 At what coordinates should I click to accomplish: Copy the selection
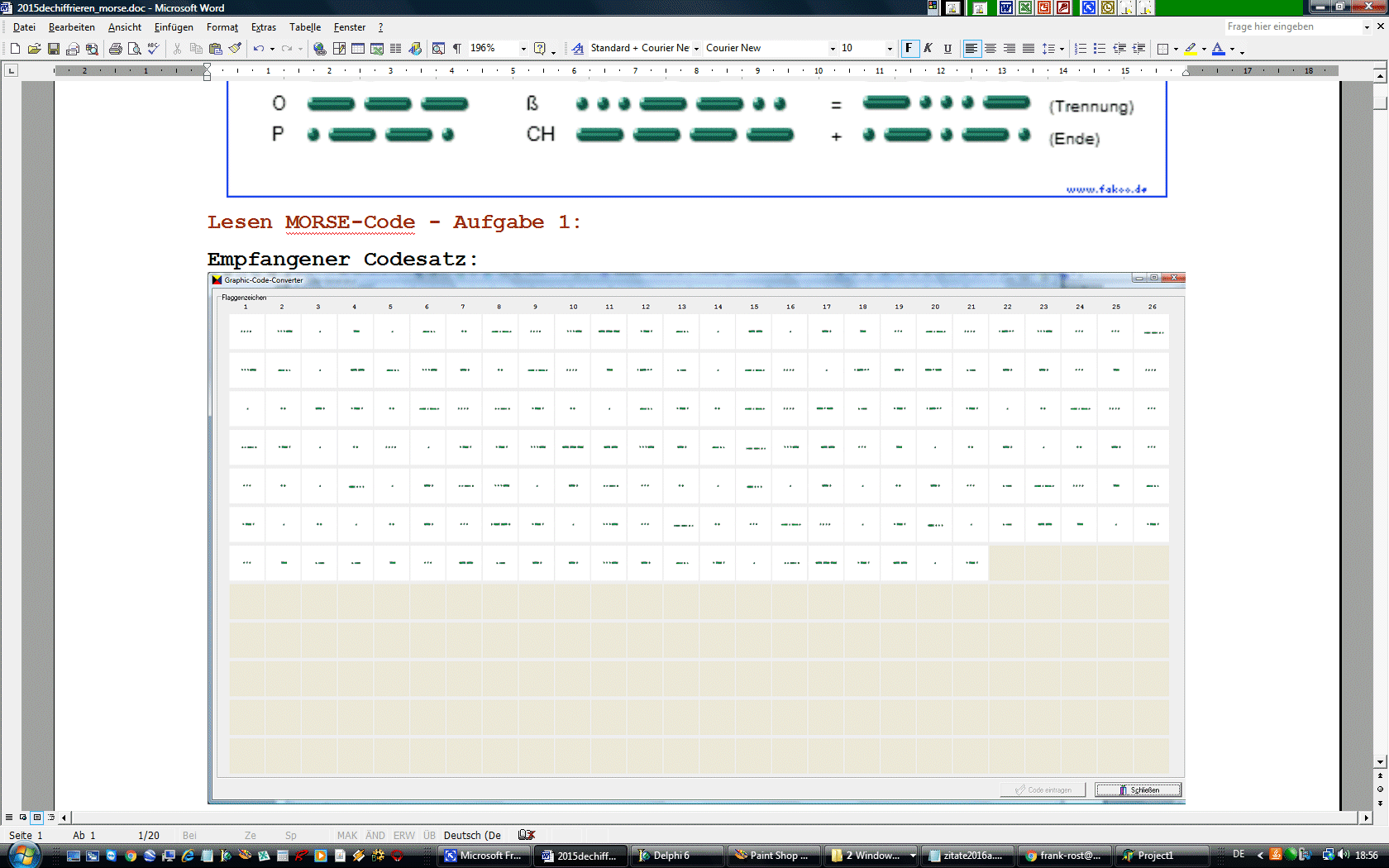coord(196,49)
